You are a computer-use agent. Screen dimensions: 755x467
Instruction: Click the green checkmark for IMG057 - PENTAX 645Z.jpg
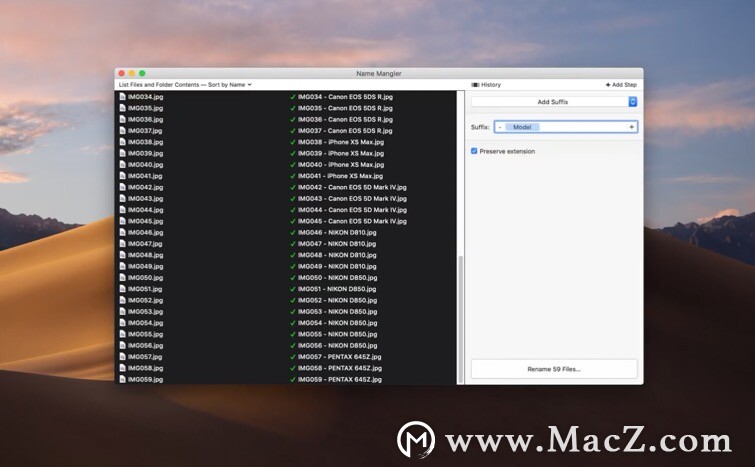293,357
